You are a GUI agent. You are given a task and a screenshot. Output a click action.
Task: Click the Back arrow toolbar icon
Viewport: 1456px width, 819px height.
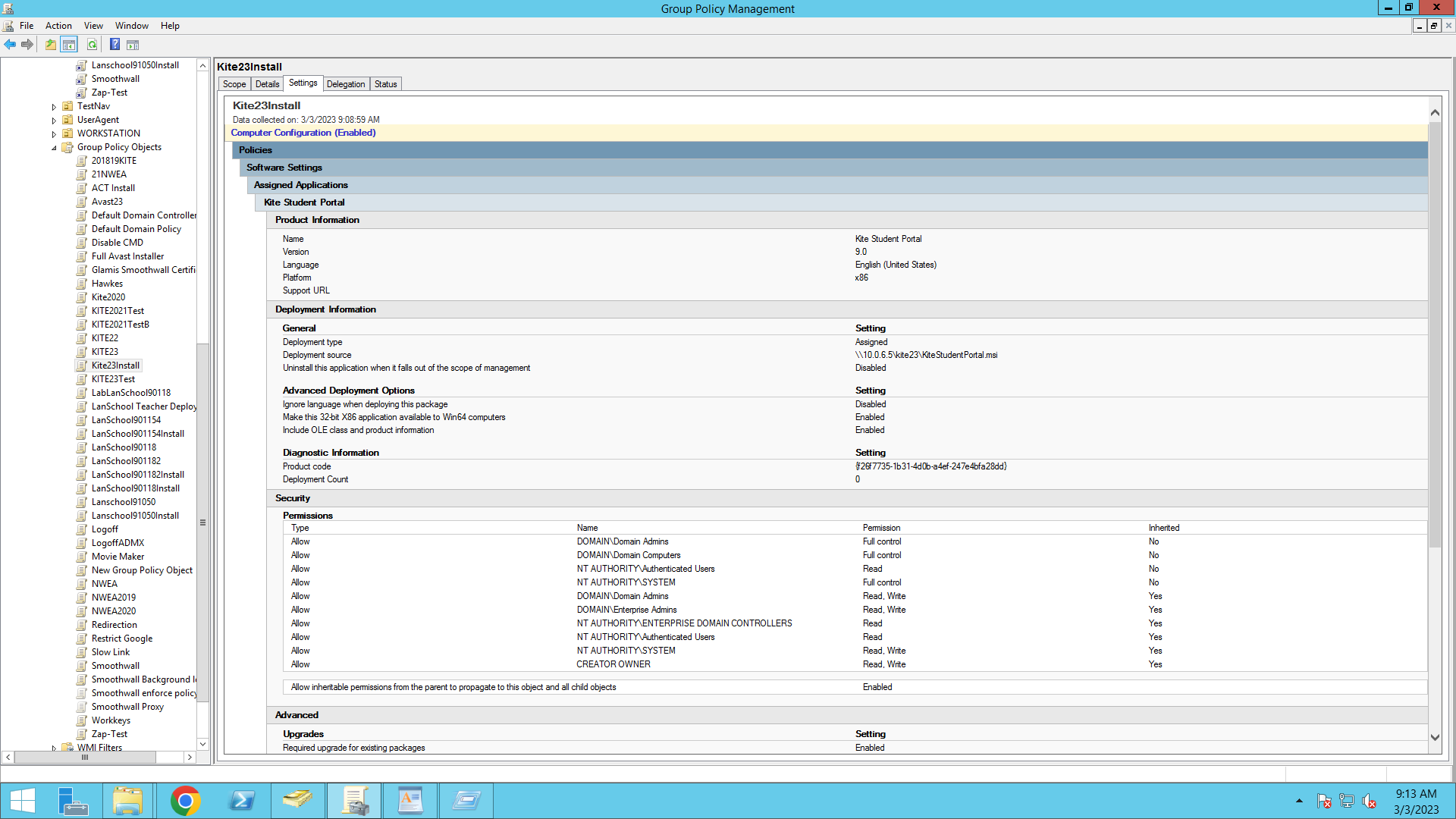click(10, 45)
